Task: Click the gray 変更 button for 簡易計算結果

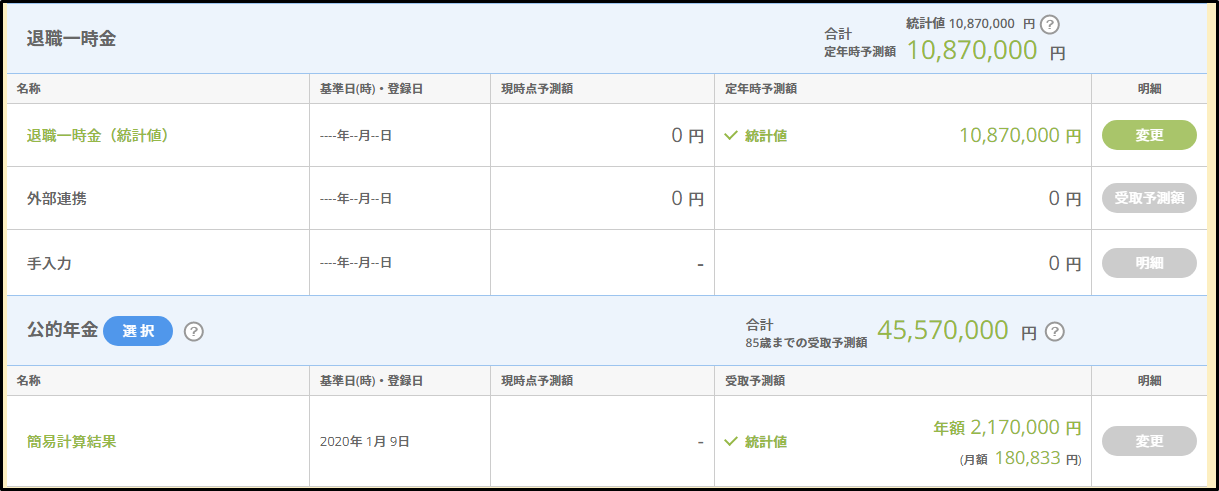Action: tap(1149, 441)
